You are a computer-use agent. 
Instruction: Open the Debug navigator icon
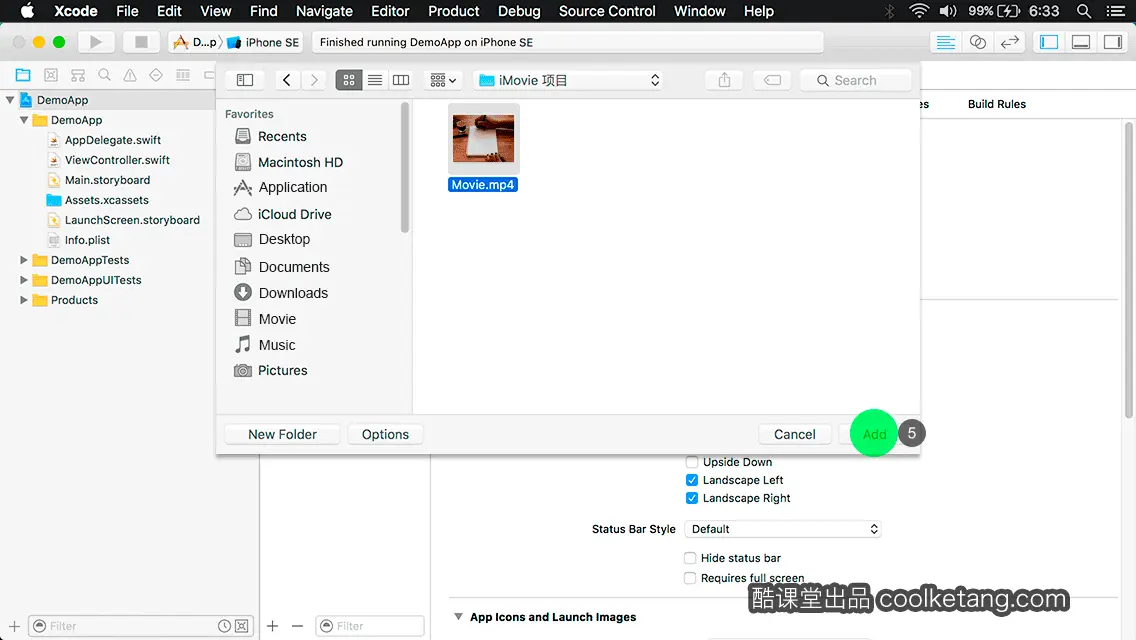pos(183,75)
